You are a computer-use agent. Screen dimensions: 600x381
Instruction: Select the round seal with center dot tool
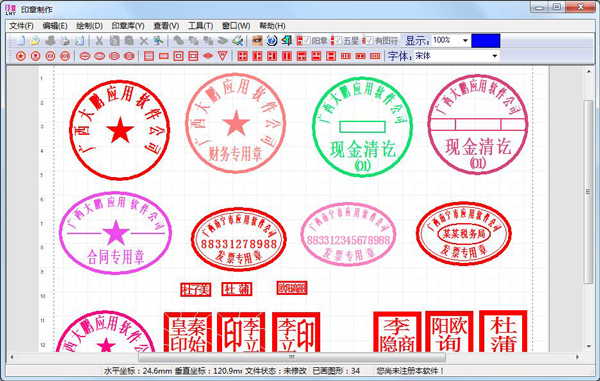36,56
